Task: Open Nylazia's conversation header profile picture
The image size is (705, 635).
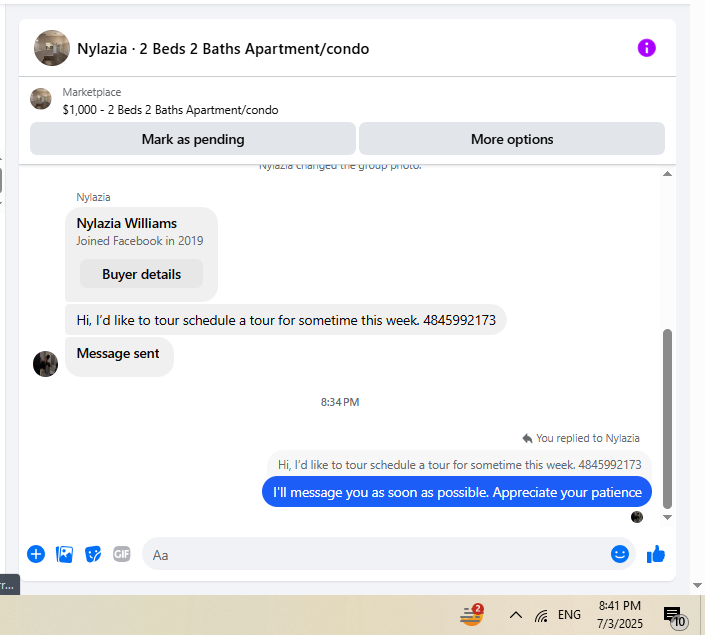Action: [52, 48]
